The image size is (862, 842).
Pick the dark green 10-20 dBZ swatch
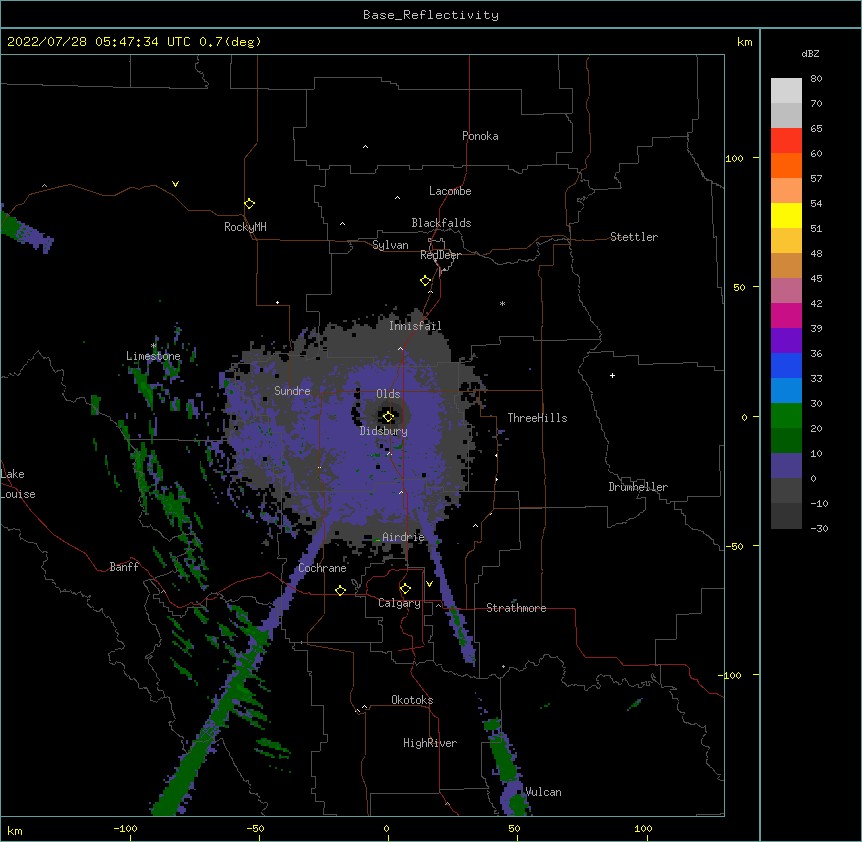(x=786, y=440)
